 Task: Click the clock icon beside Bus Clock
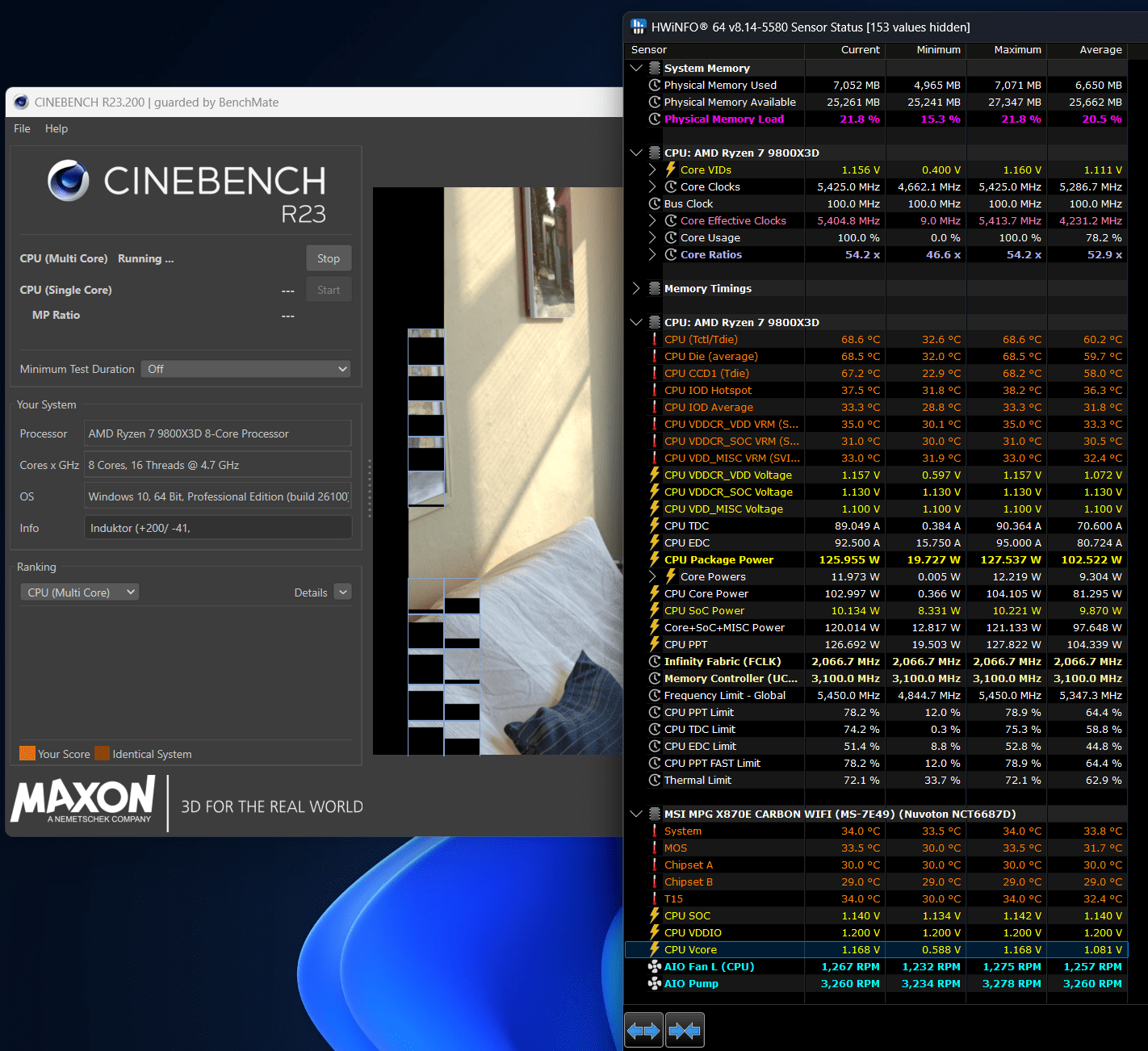pyautogui.click(x=655, y=203)
